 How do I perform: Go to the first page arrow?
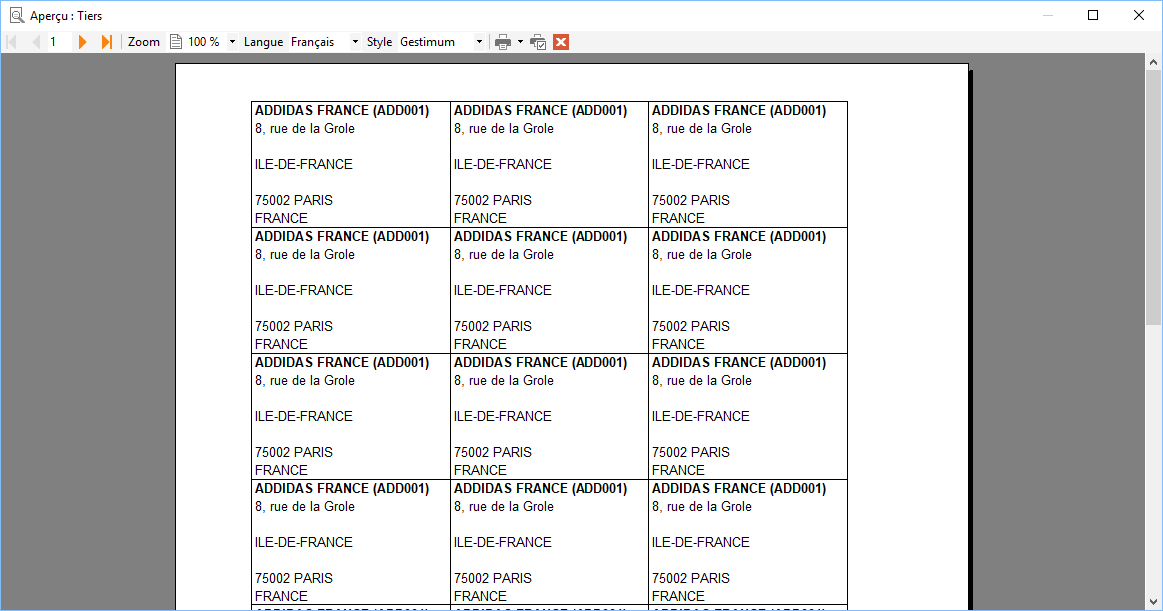[12, 42]
